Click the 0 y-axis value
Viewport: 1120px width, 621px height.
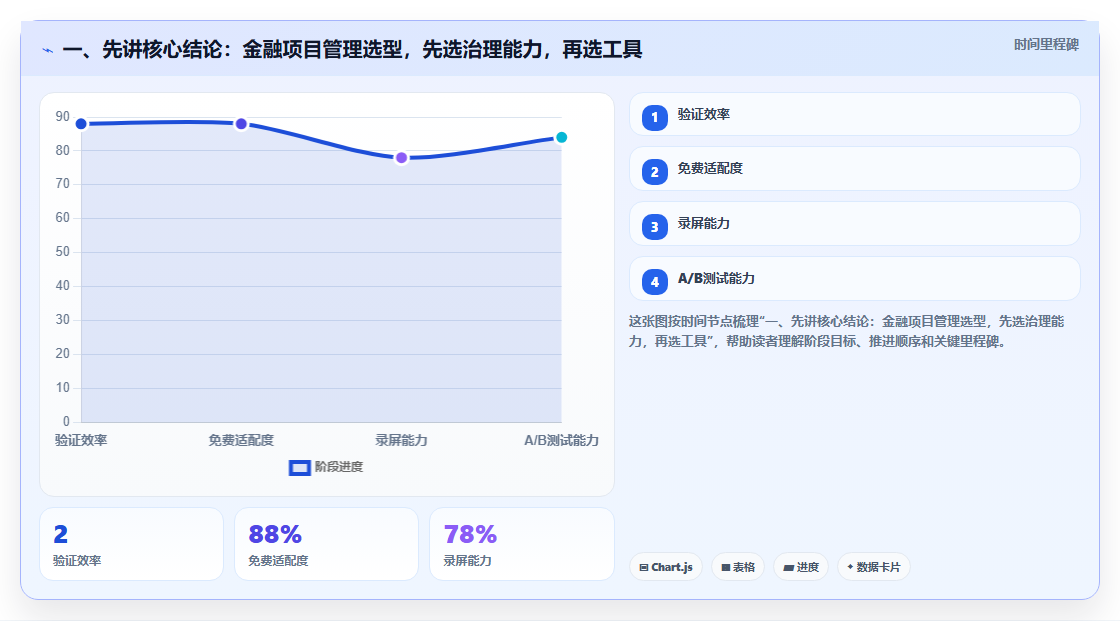[x=66, y=422]
